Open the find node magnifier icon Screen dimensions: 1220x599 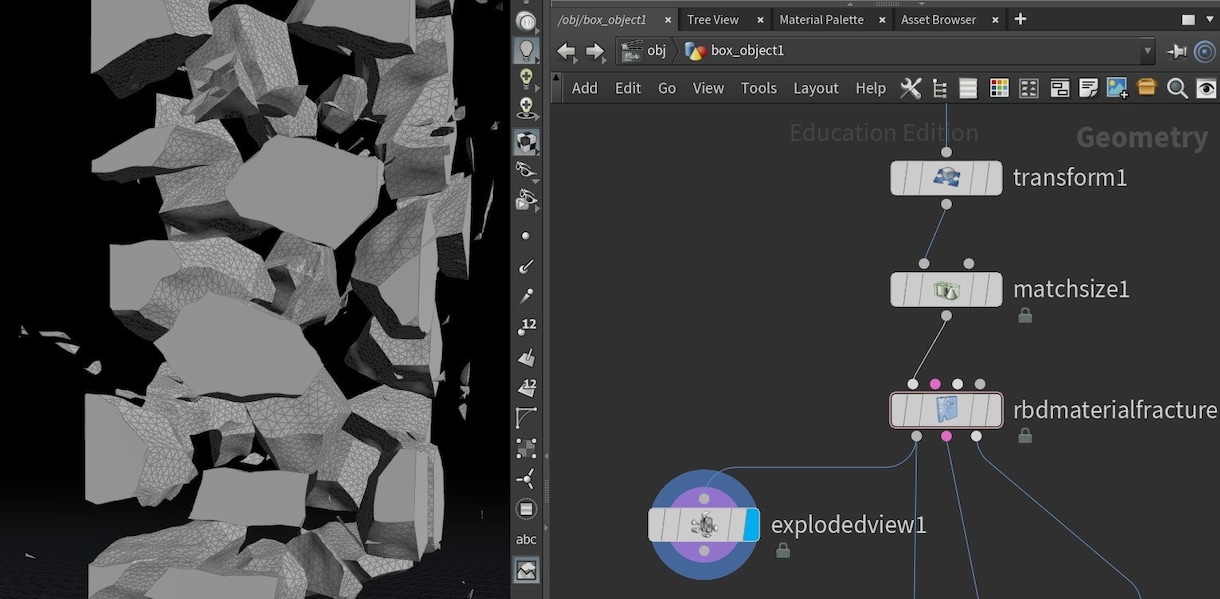coord(1177,88)
